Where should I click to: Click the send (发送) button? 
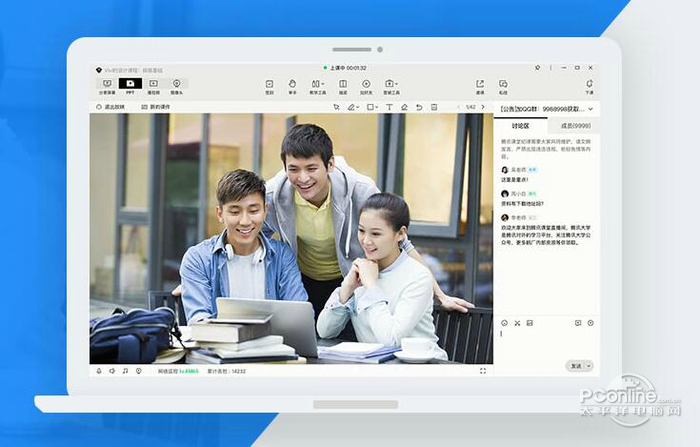(576, 366)
